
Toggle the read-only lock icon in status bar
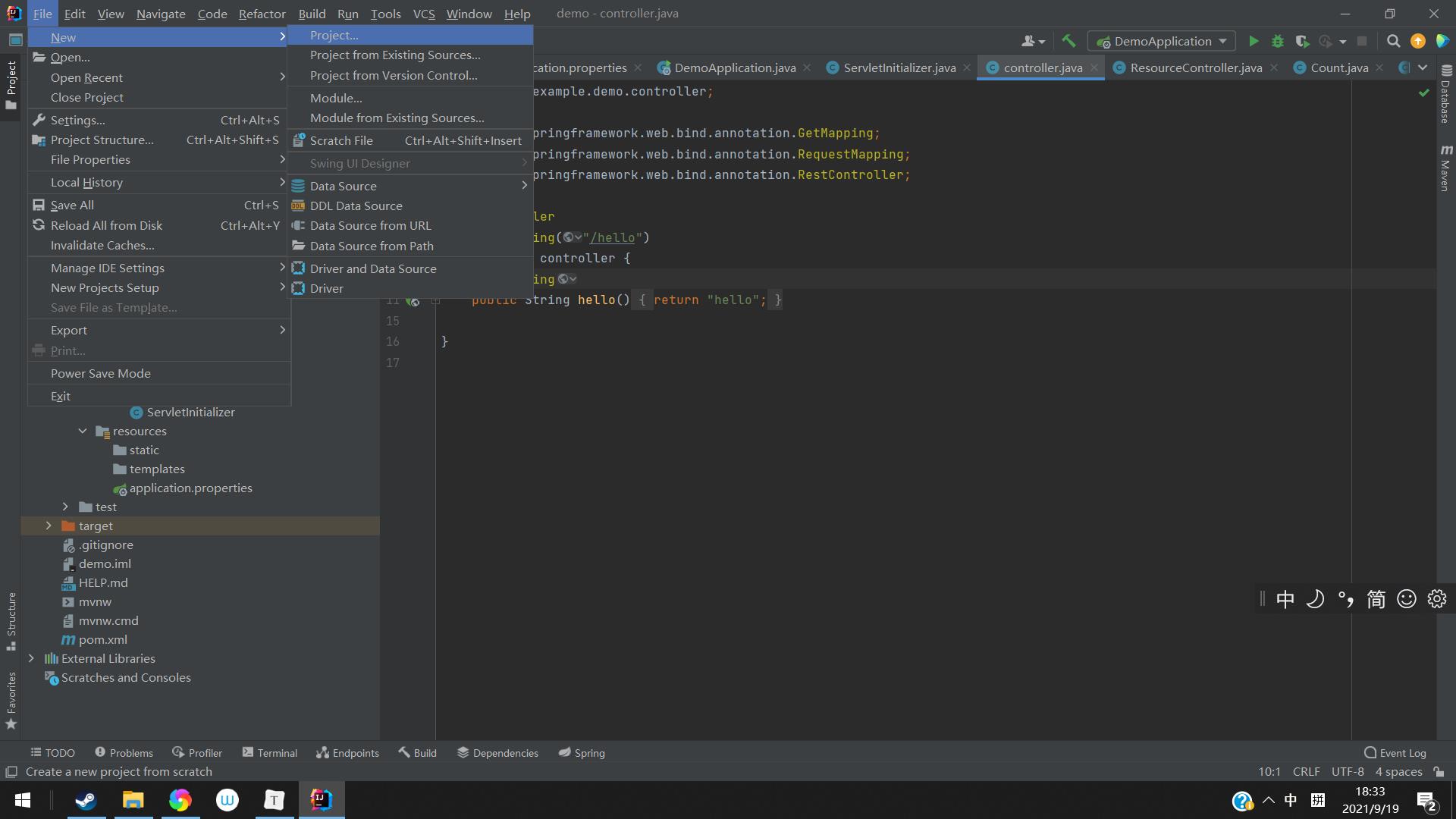click(x=1439, y=772)
